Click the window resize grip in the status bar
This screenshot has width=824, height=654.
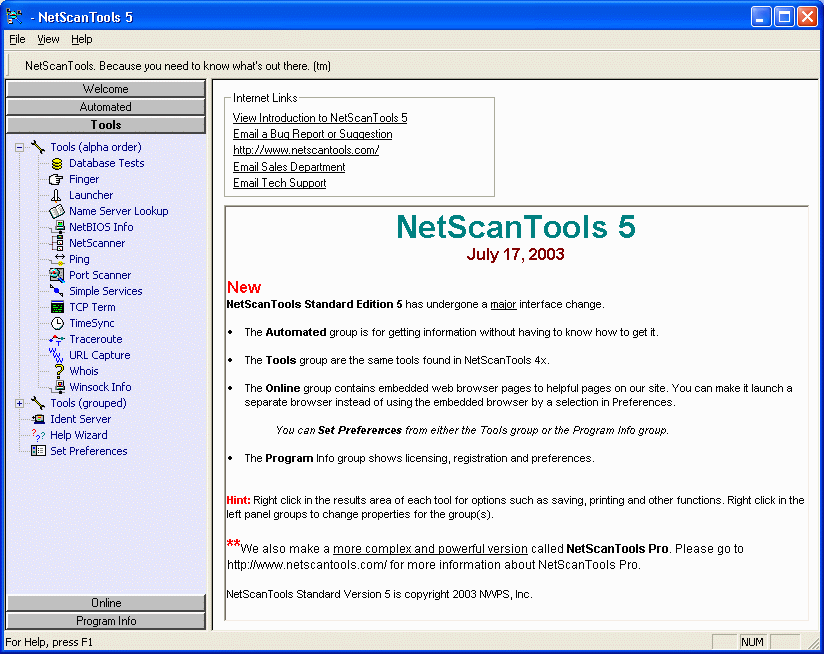[813, 642]
